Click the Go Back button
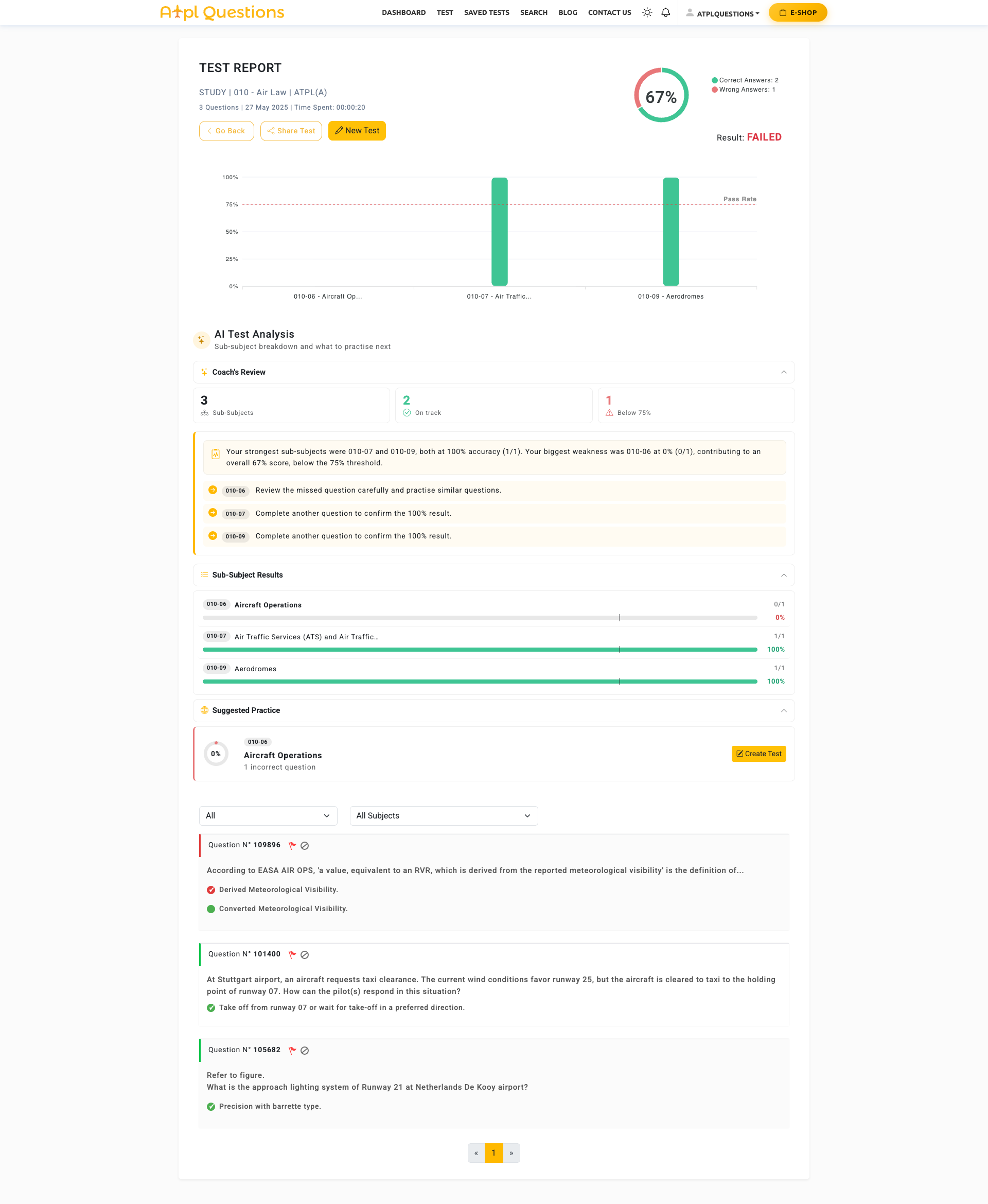Image resolution: width=988 pixels, height=1204 pixels. pos(226,131)
